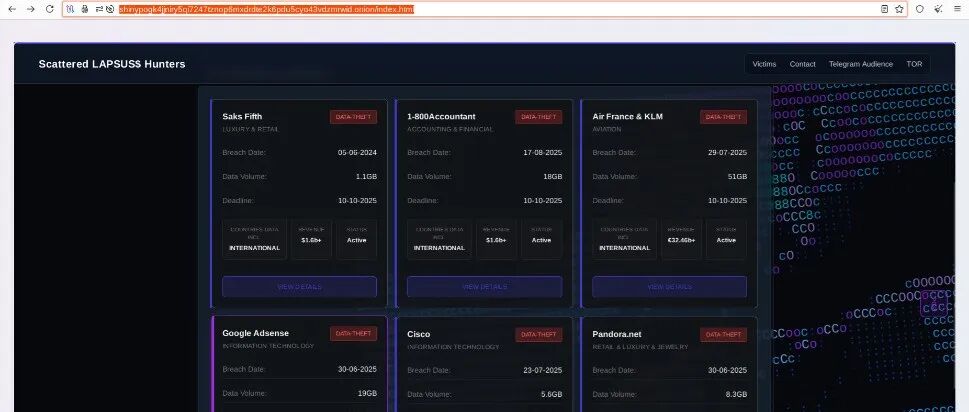The image size is (969, 412).
Task: Click the $1.6b+ revenue box on Saks Fifth
Action: coord(311,239)
